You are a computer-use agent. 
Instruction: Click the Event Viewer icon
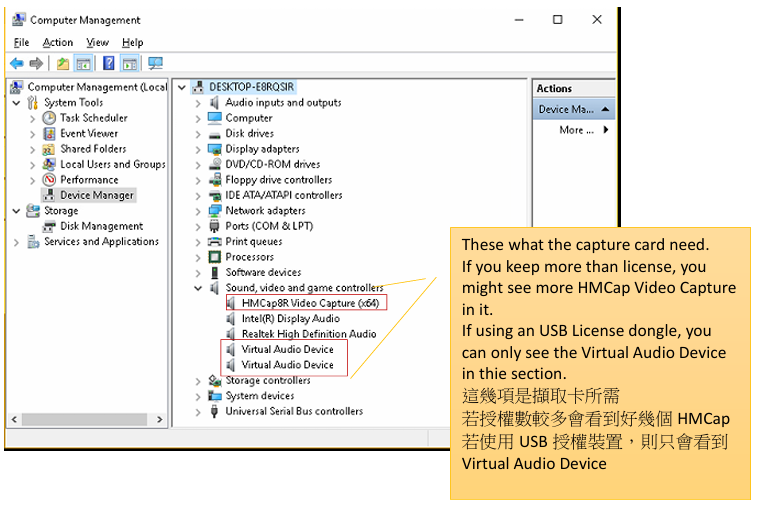point(49,134)
